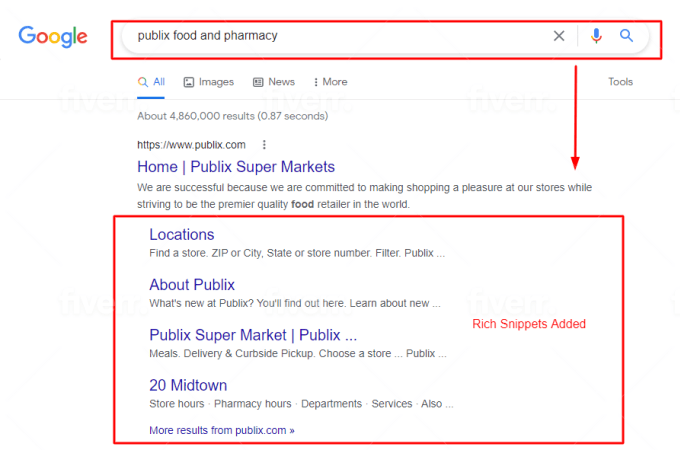Click the About 4,860,000 results text
The width and height of the screenshot is (680, 450).
[x=232, y=116]
